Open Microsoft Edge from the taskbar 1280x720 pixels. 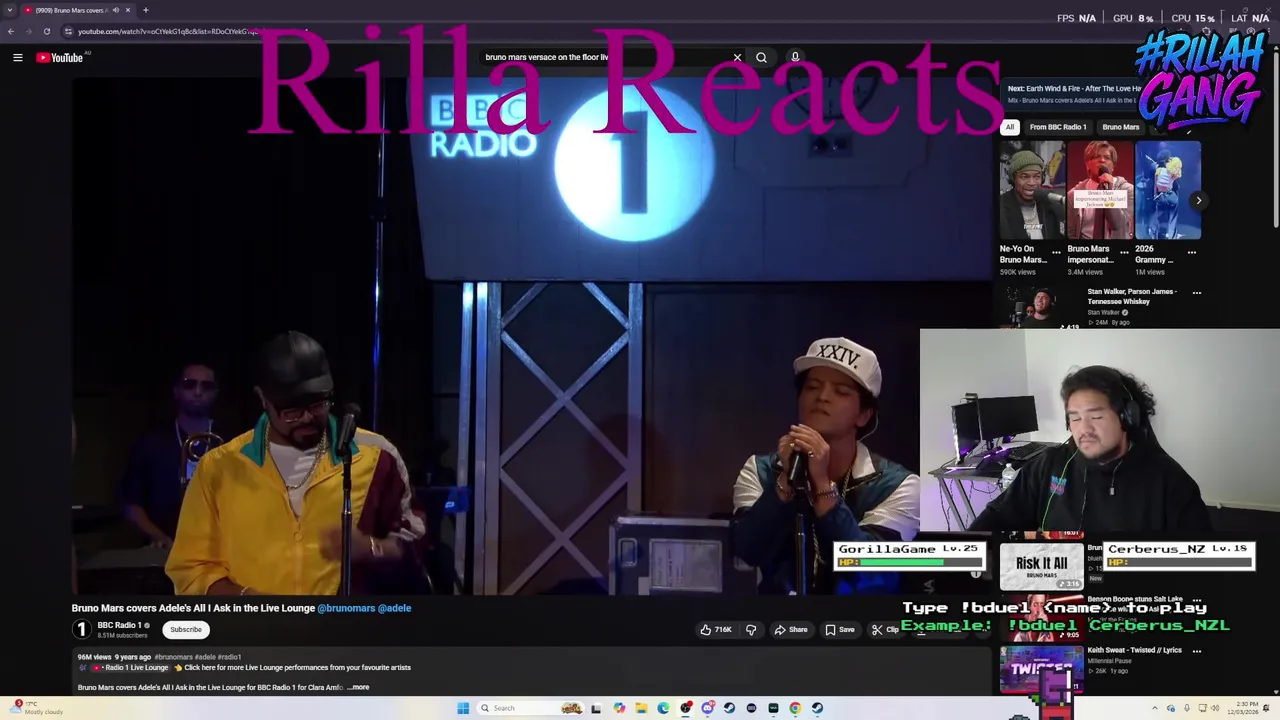point(663,708)
